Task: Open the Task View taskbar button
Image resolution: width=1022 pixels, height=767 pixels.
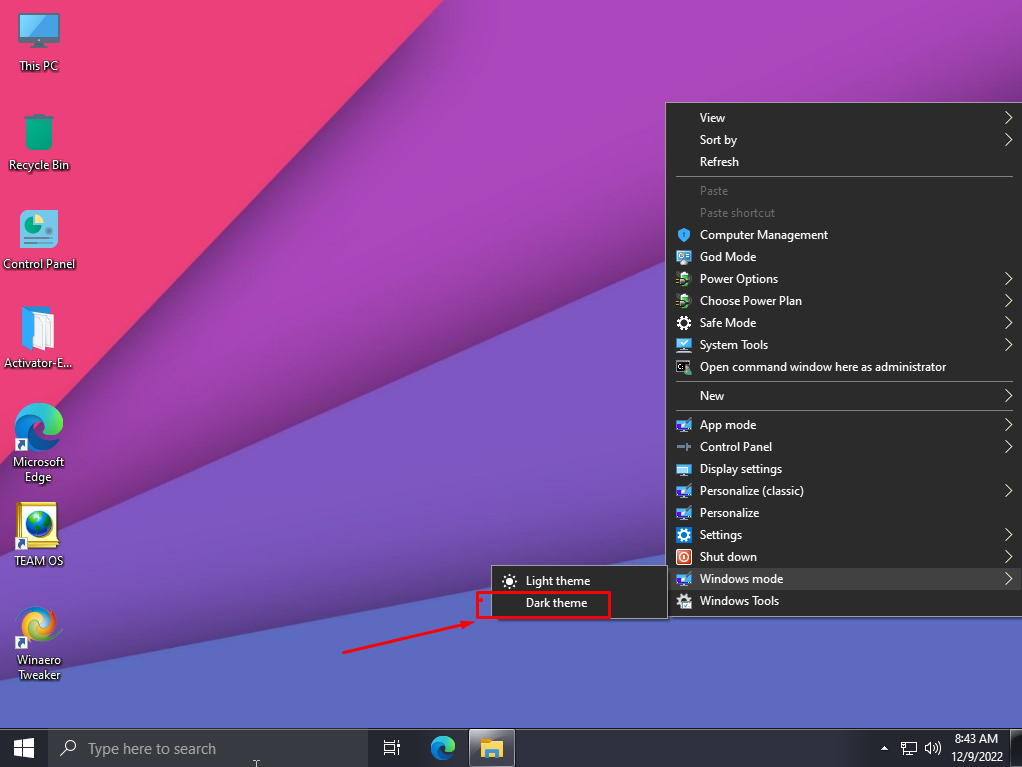Action: [x=392, y=748]
